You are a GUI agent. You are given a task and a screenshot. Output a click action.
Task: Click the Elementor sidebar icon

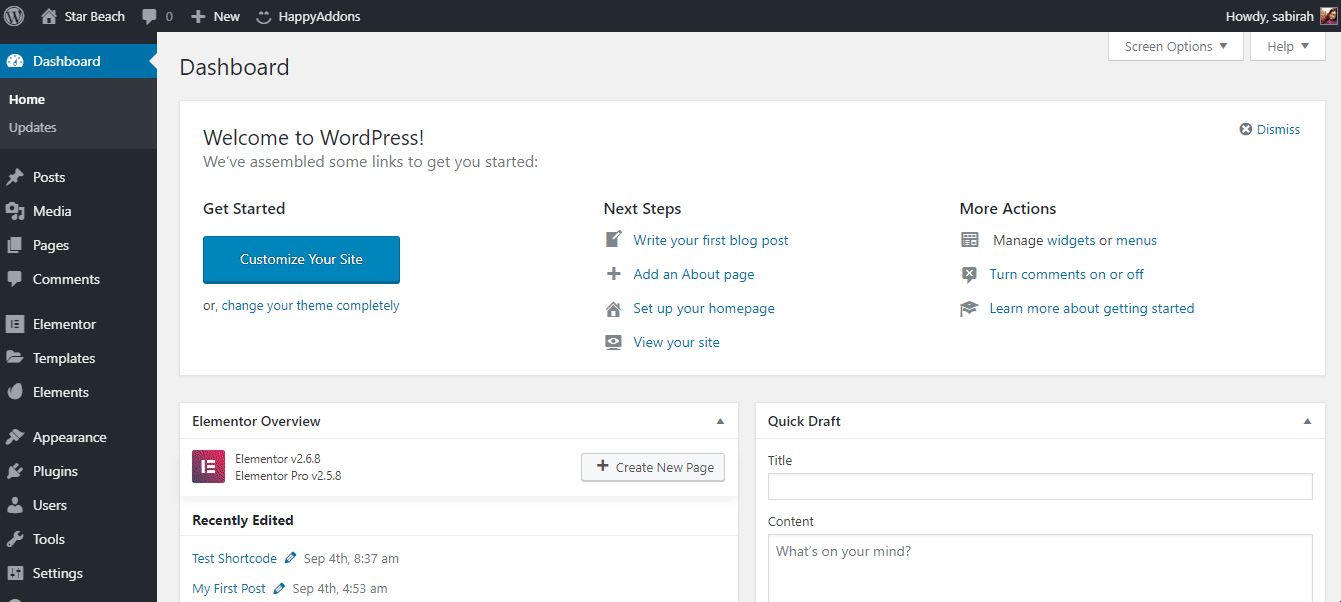pyautogui.click(x=15, y=324)
